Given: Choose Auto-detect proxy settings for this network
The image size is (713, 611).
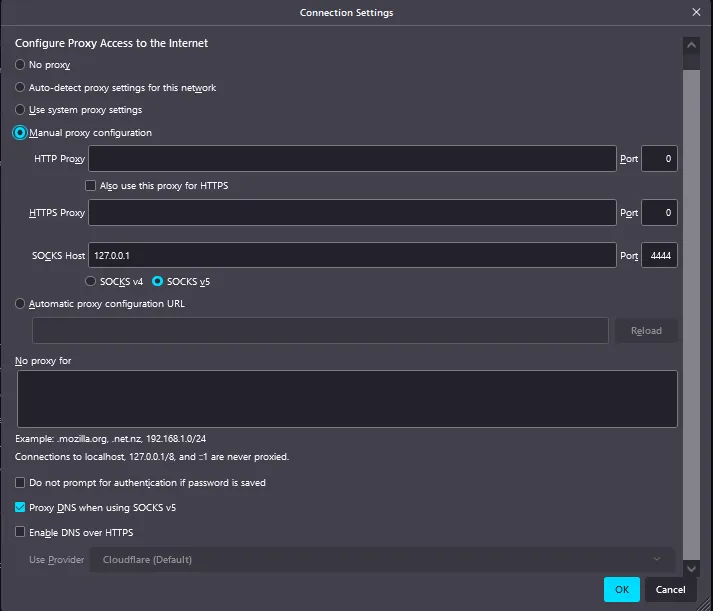Looking at the screenshot, I should 20,88.
